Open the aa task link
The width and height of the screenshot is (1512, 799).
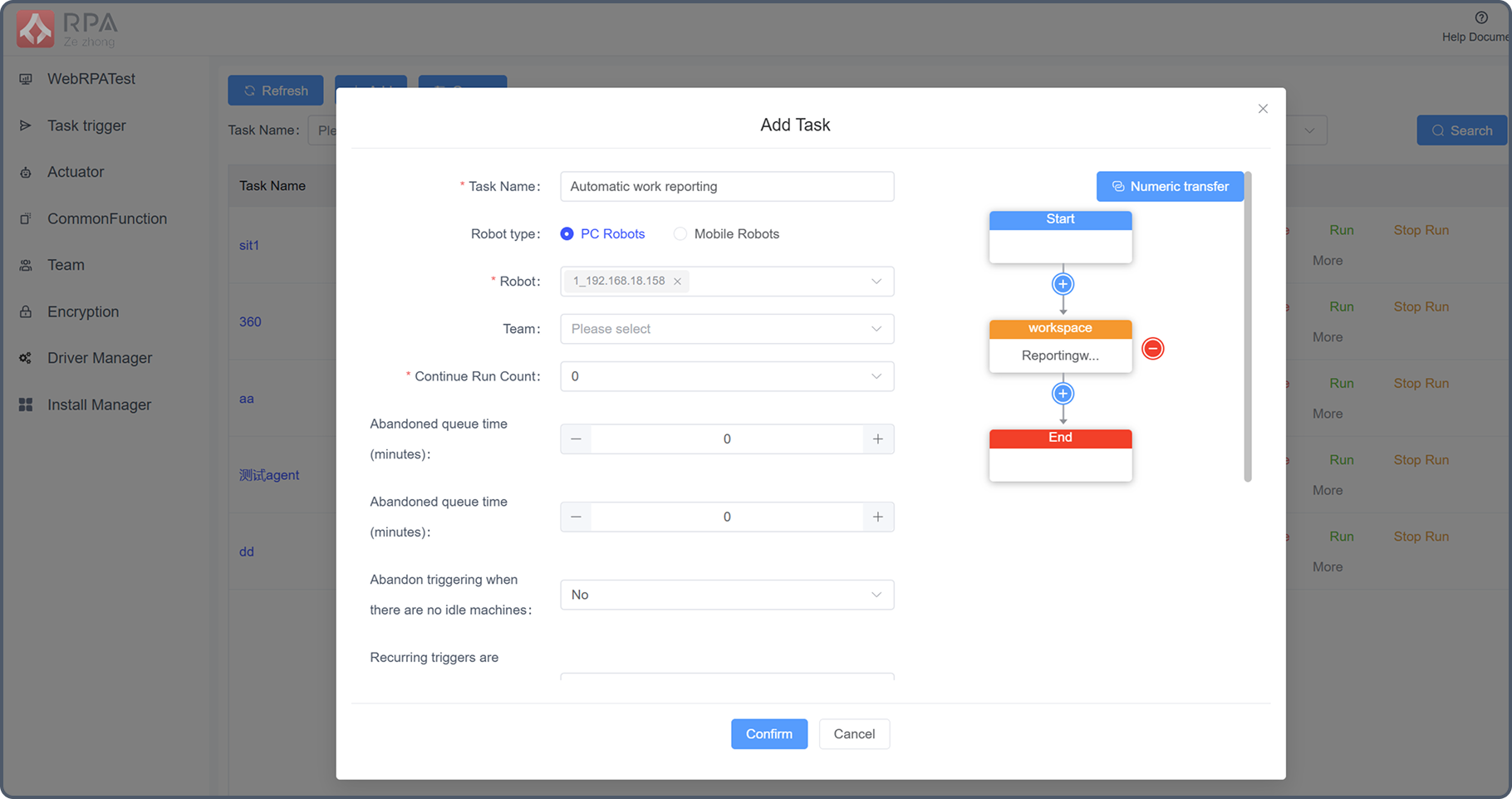point(247,399)
